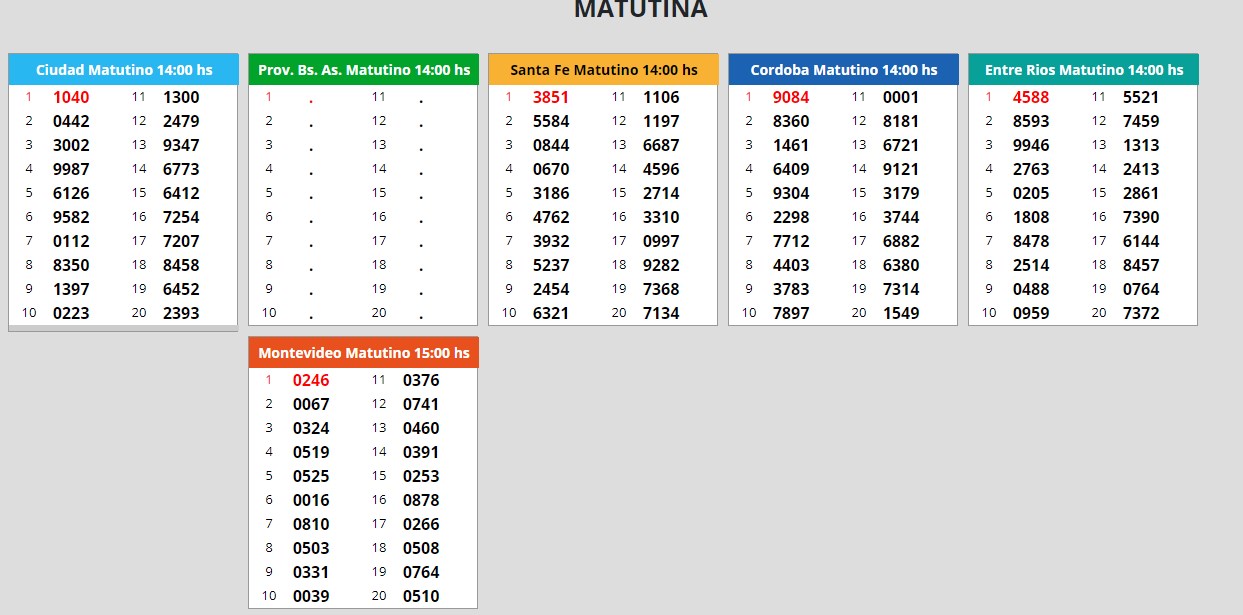
Task: Select the red Entre Rios number 4588
Action: point(1031,98)
